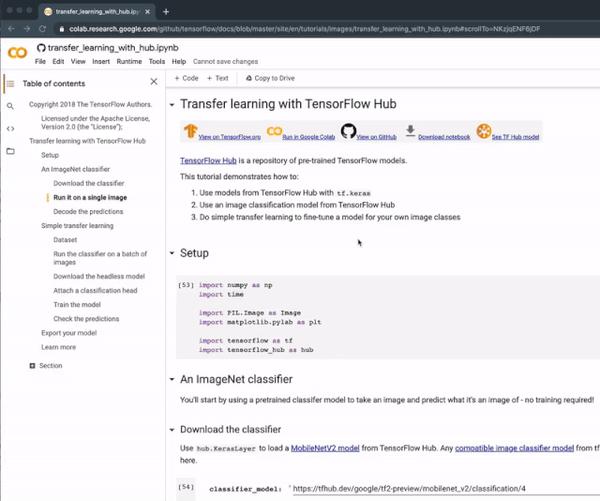The image size is (600, 501).
Task: Go to Train the model entry
Action: [77, 305]
